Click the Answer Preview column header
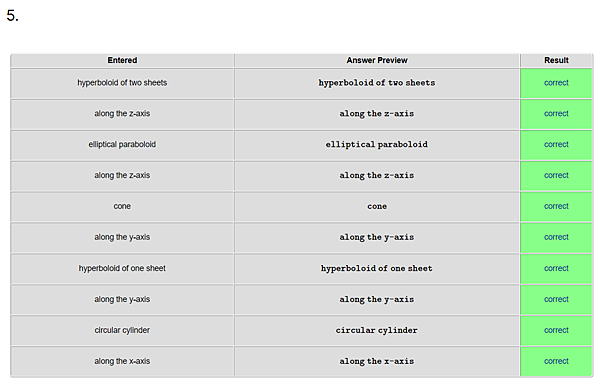 pos(377,60)
